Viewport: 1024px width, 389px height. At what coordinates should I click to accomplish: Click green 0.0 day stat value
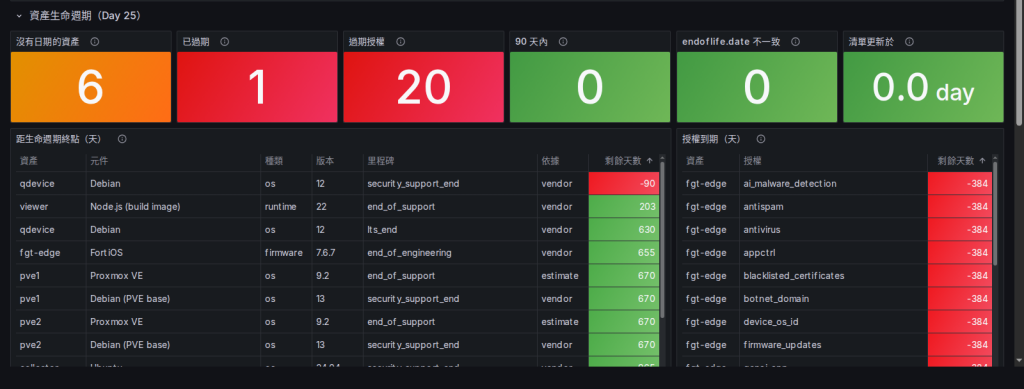(923, 88)
